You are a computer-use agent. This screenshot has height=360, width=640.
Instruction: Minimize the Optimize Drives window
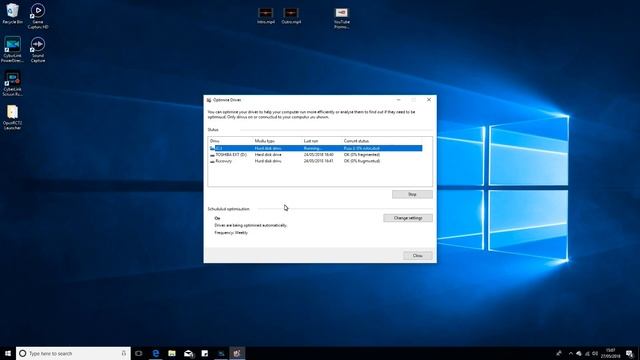398,100
